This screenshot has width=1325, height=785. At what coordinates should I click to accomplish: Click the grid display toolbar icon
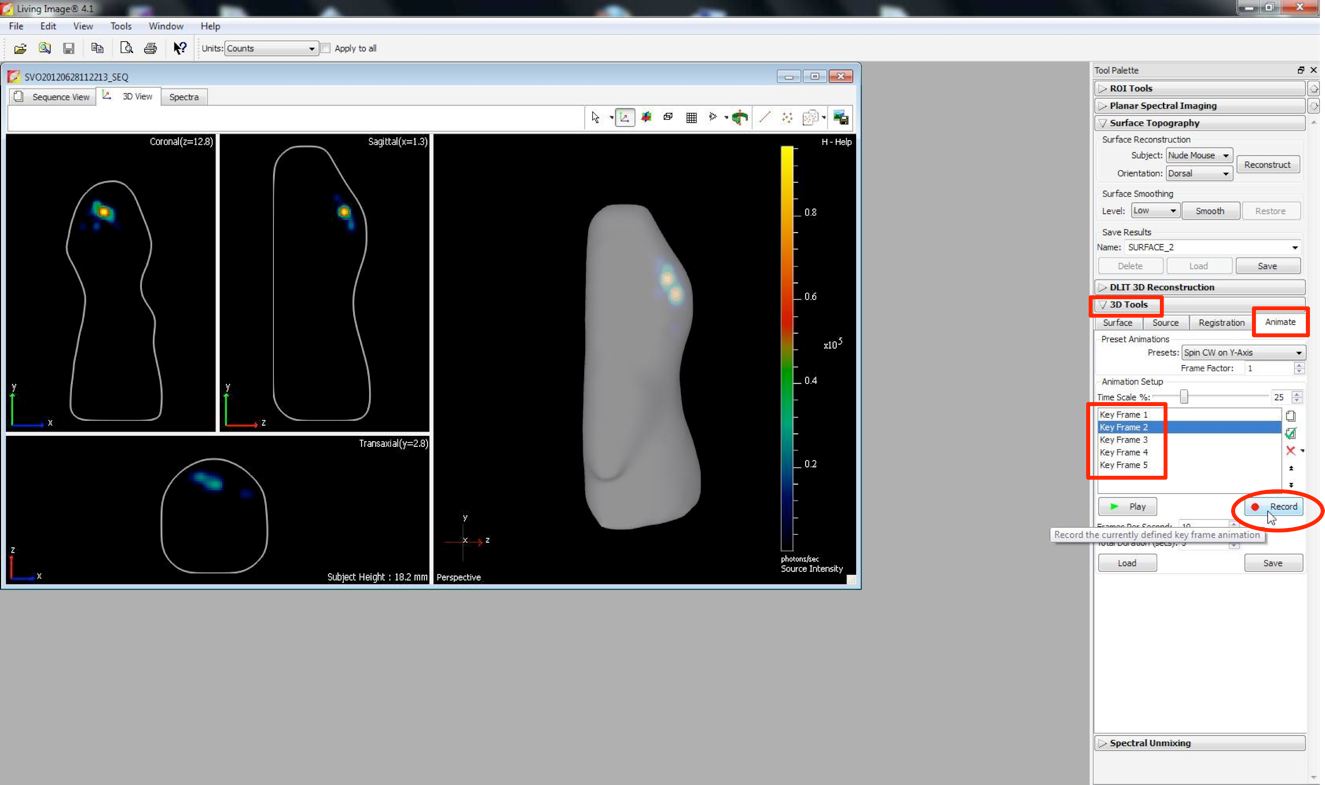click(x=691, y=118)
